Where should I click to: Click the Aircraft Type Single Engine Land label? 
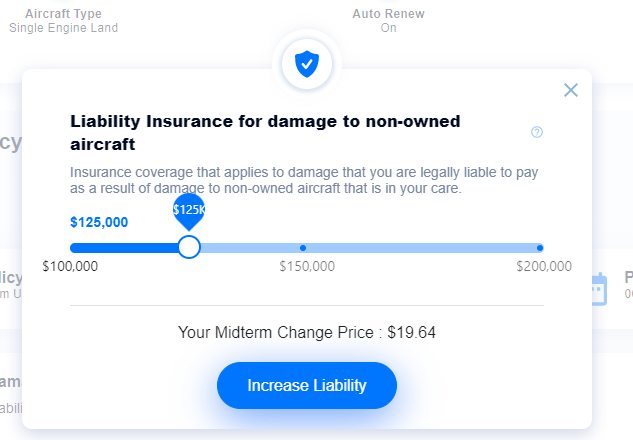tap(63, 21)
